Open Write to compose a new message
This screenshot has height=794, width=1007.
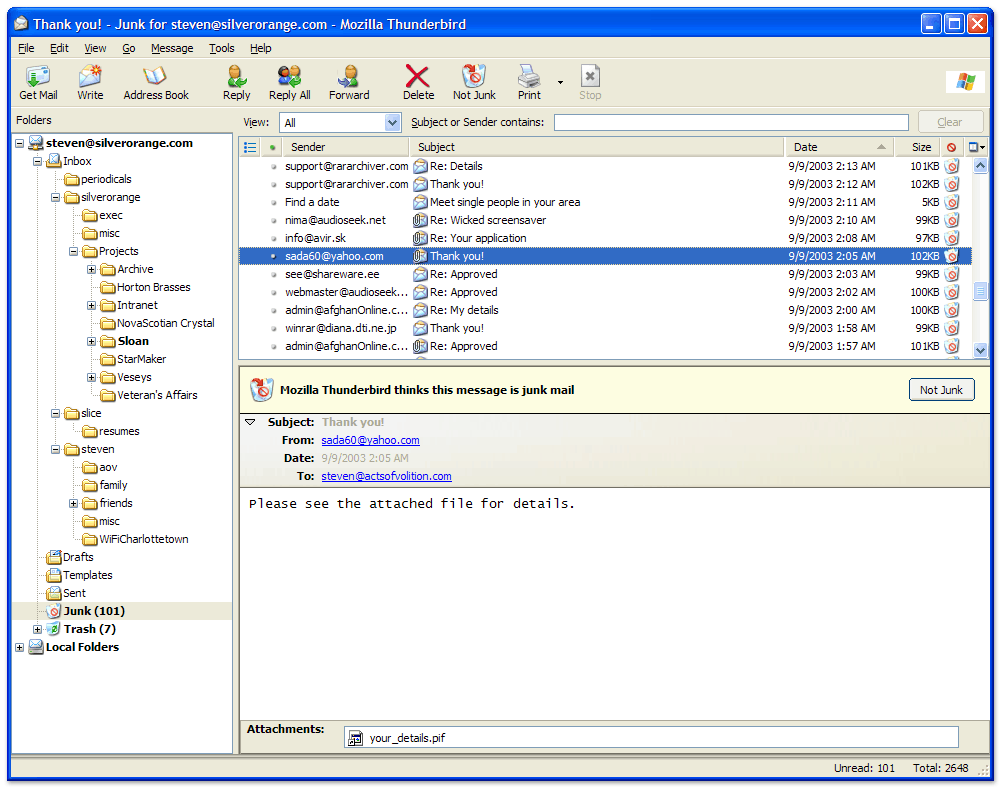point(90,82)
